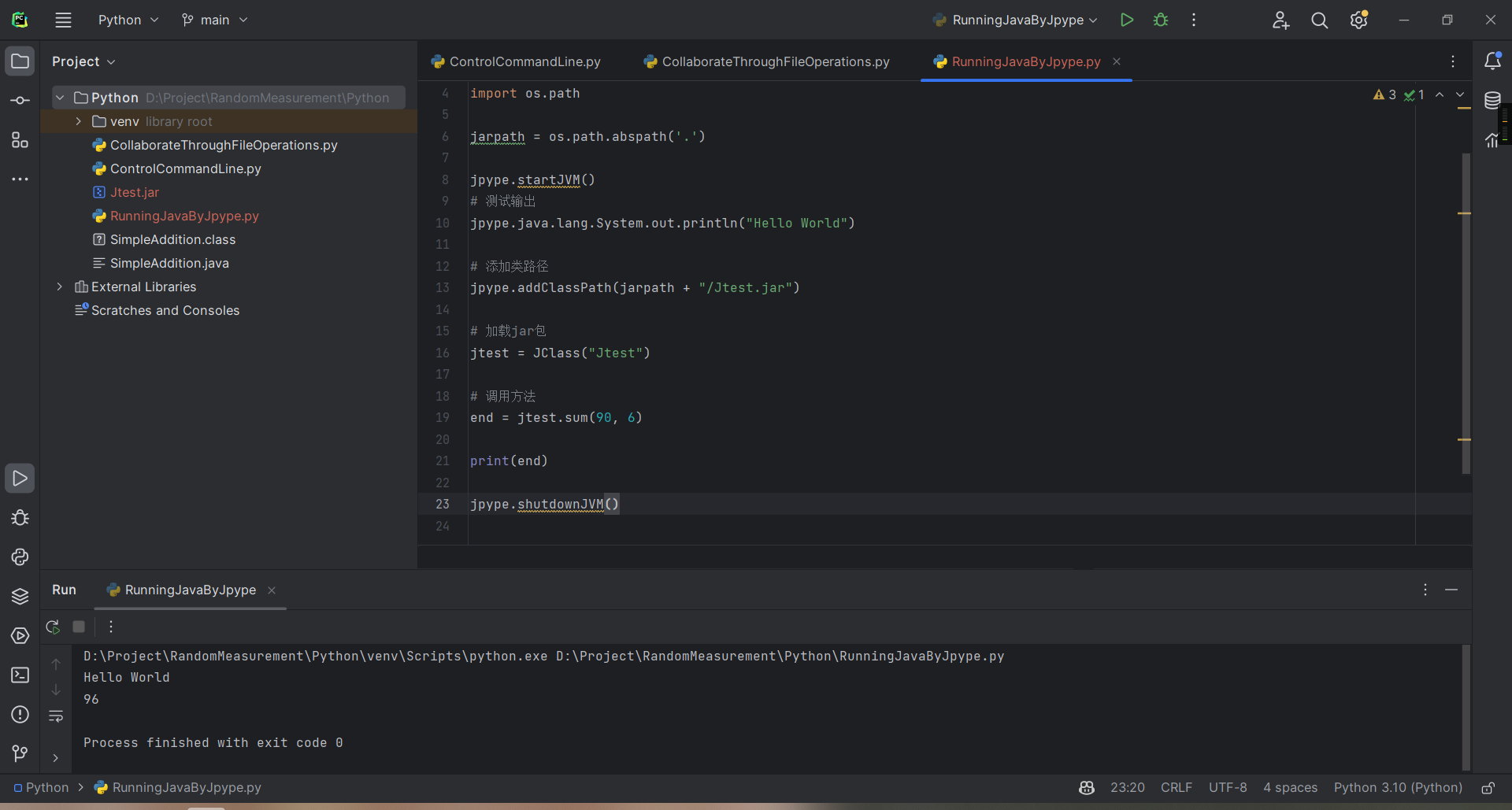Viewport: 1512px width, 810px height.
Task: Click the editor vertical scrollbar
Action: point(1466,313)
